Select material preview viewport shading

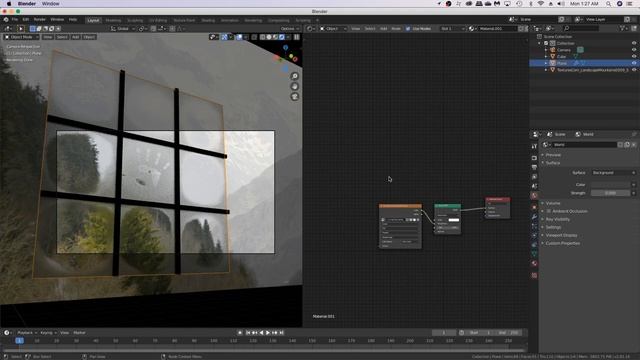click(x=275, y=37)
